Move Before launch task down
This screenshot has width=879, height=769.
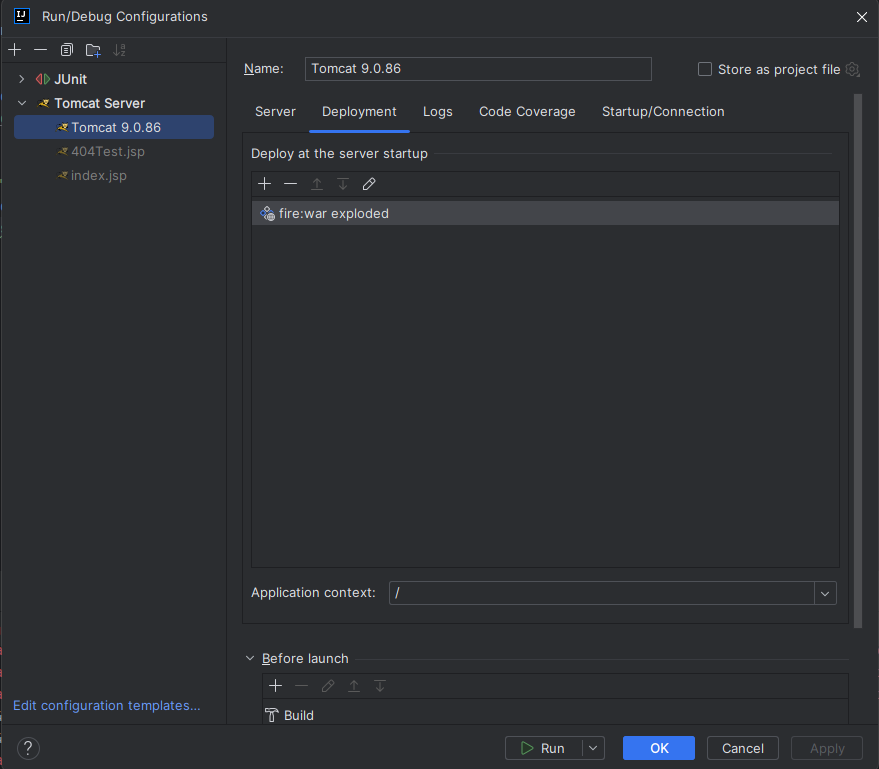pyautogui.click(x=380, y=685)
